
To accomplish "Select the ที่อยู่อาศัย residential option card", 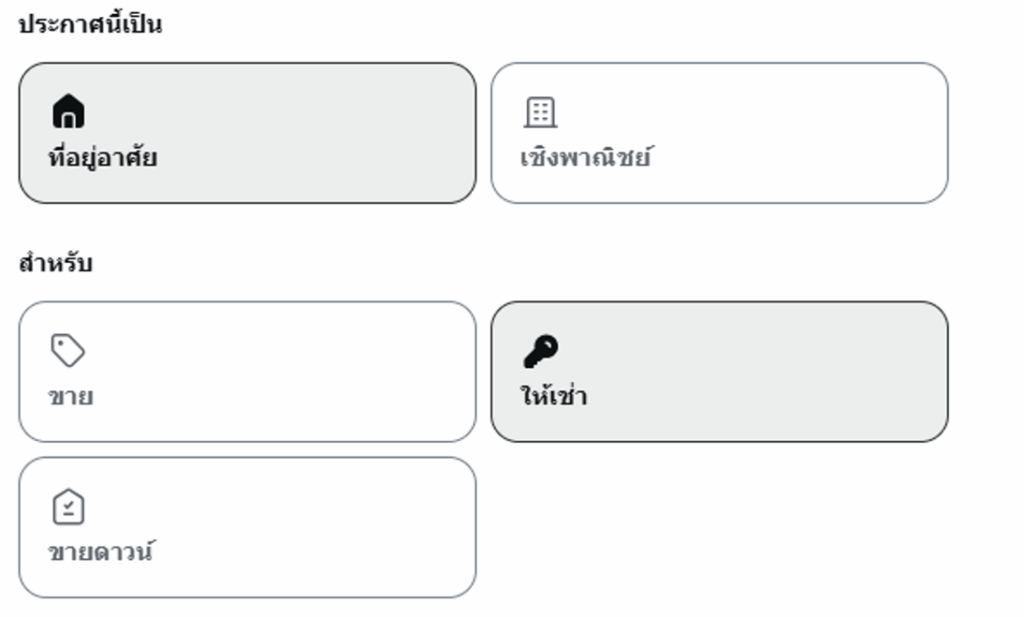I will click(247, 133).
